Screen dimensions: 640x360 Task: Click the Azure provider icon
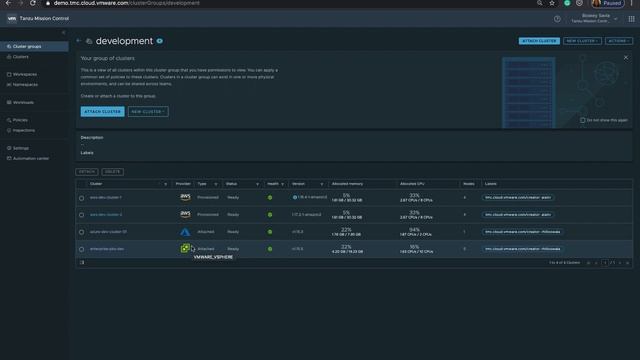185,232
